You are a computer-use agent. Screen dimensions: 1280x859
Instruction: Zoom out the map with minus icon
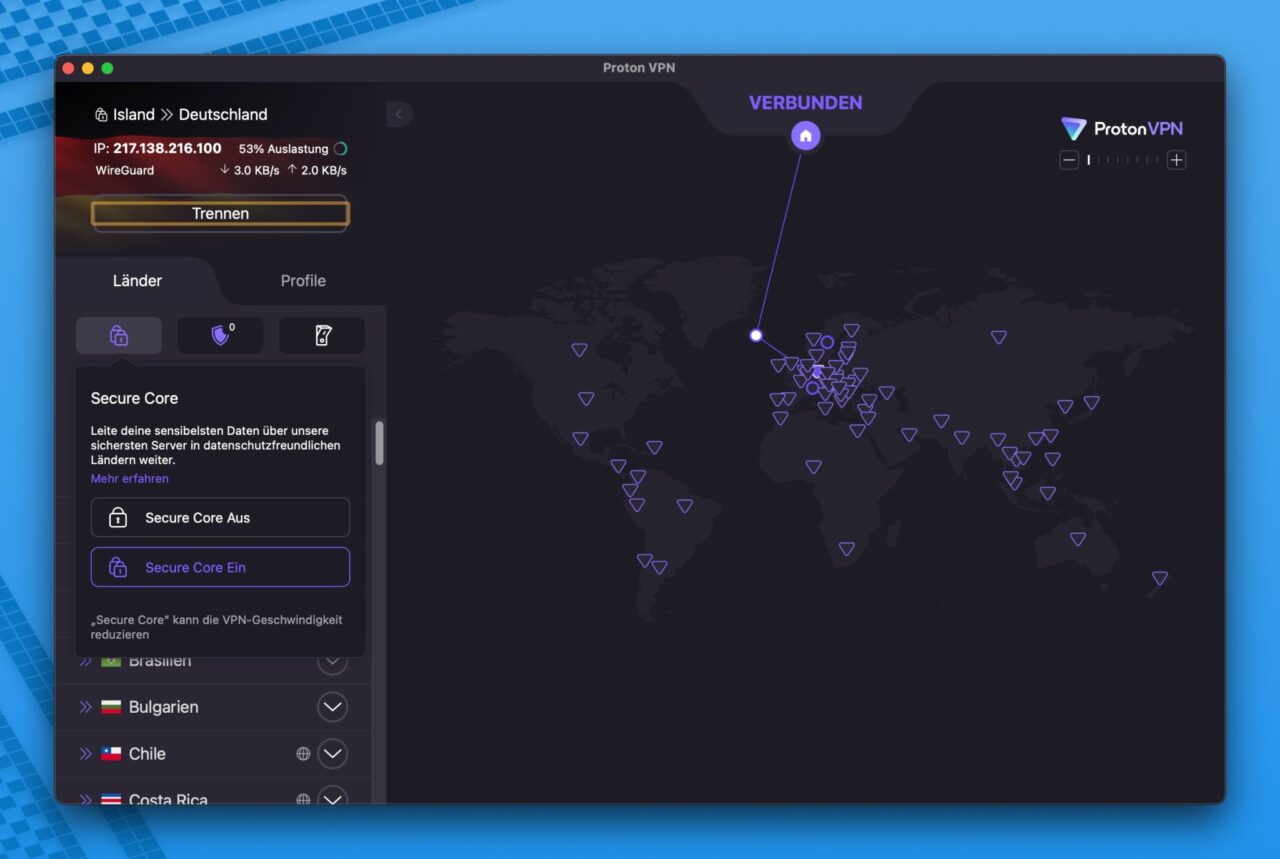[1069, 160]
